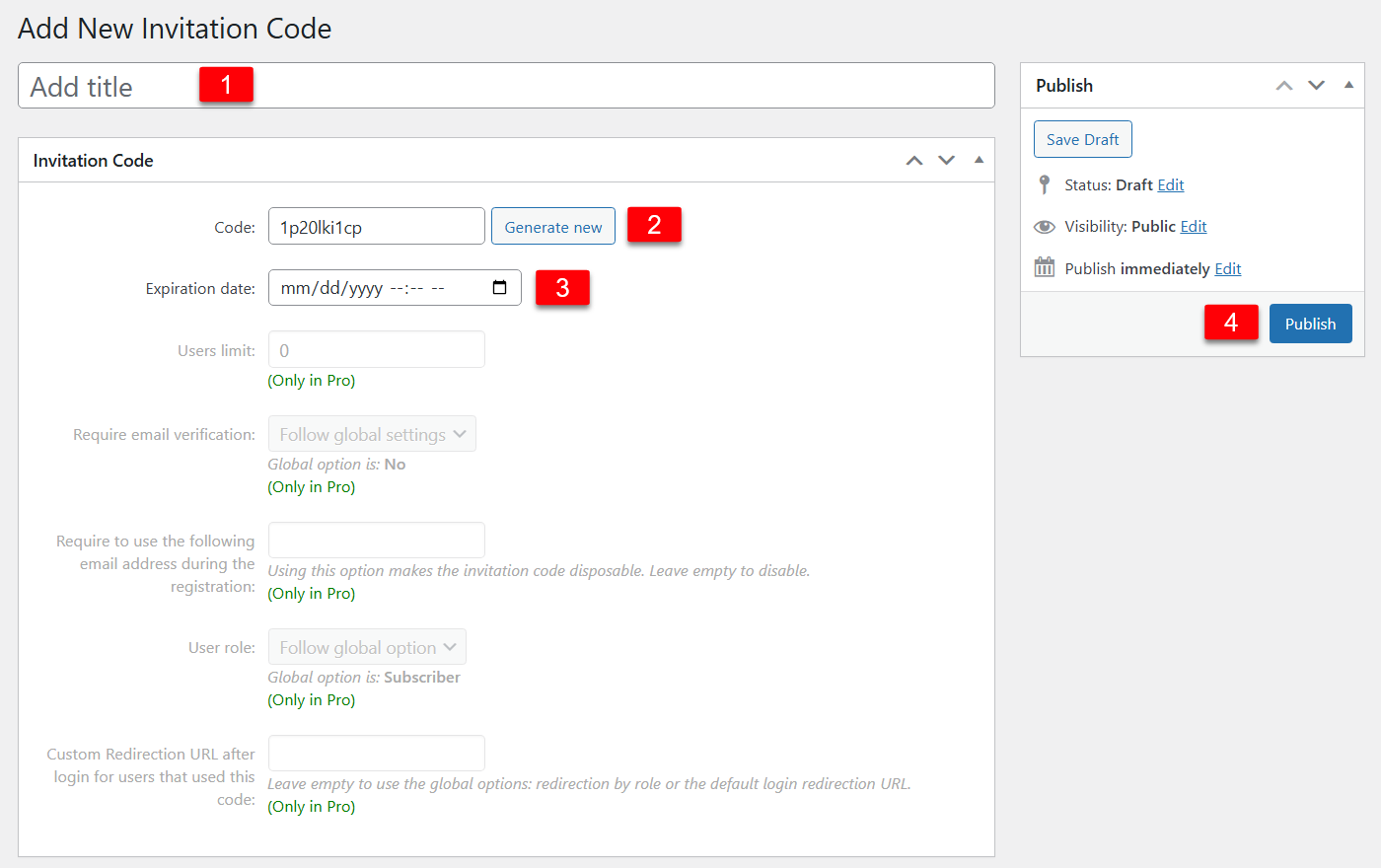Click the redirection URL hint text
Viewport: 1381px width, 868px height.
(589, 783)
